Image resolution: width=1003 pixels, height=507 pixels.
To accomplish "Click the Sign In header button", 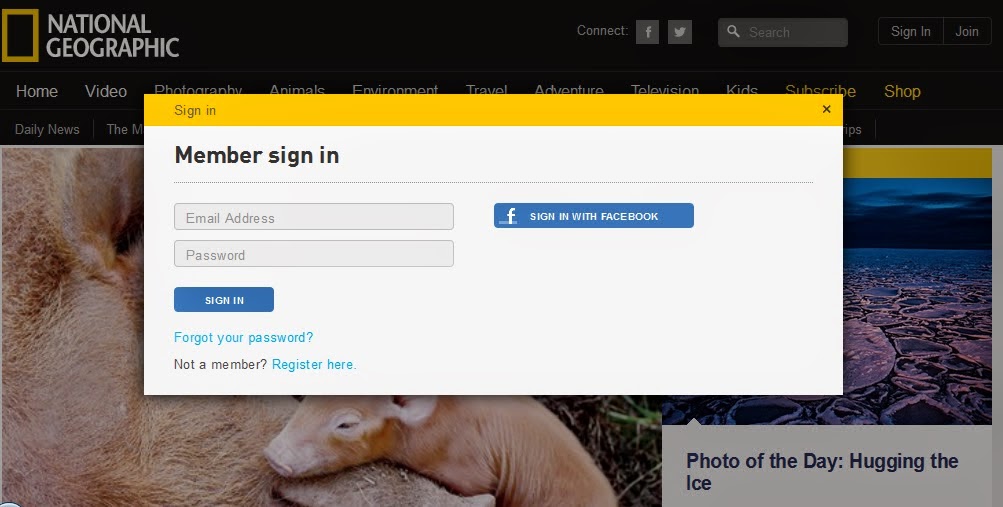I will click(910, 31).
